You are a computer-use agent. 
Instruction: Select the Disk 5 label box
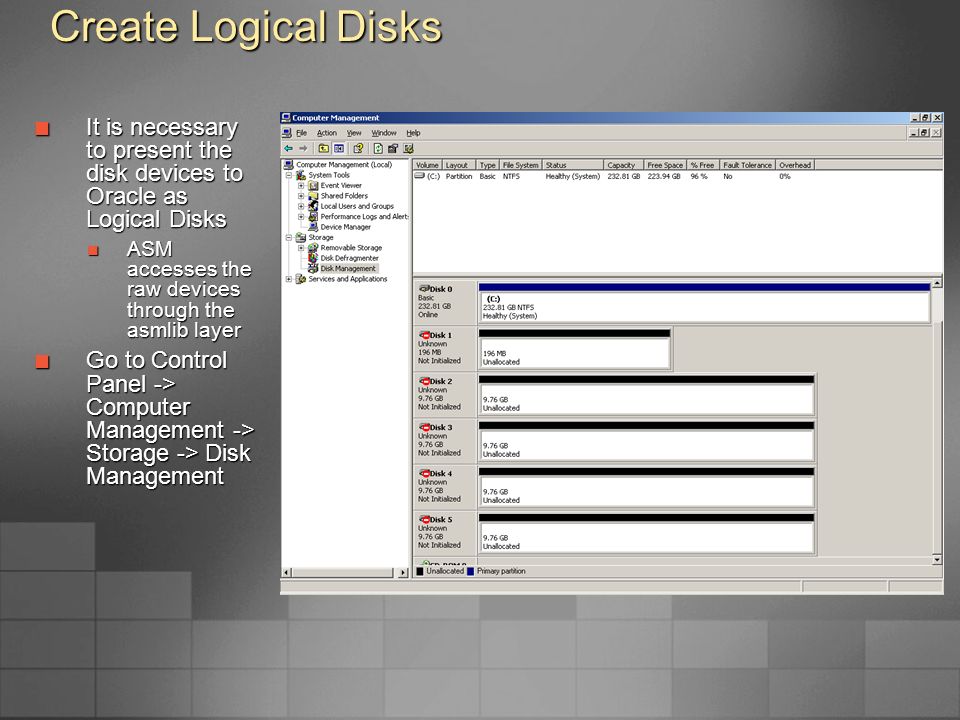tap(444, 533)
